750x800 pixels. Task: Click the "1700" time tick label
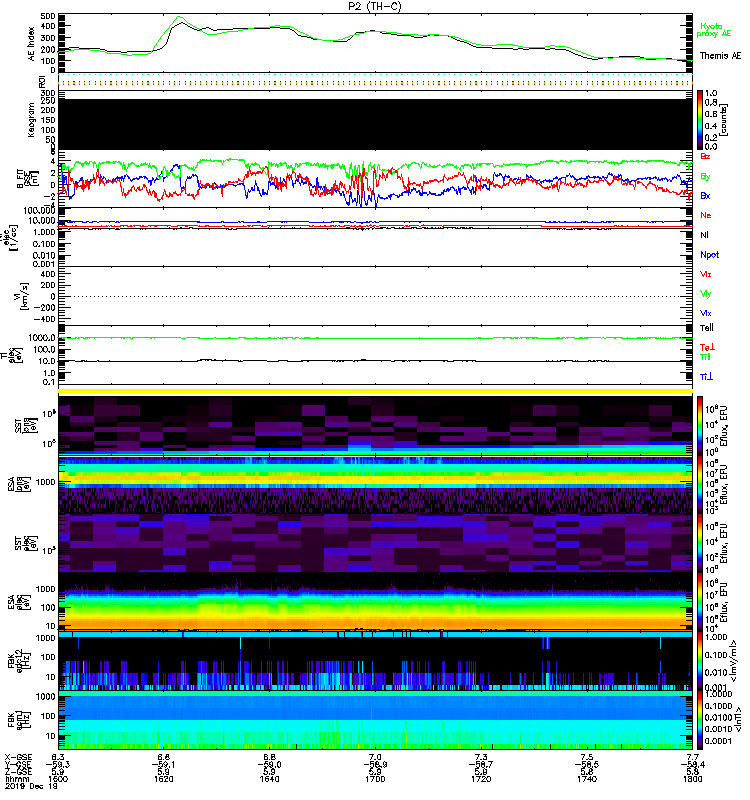(375, 779)
